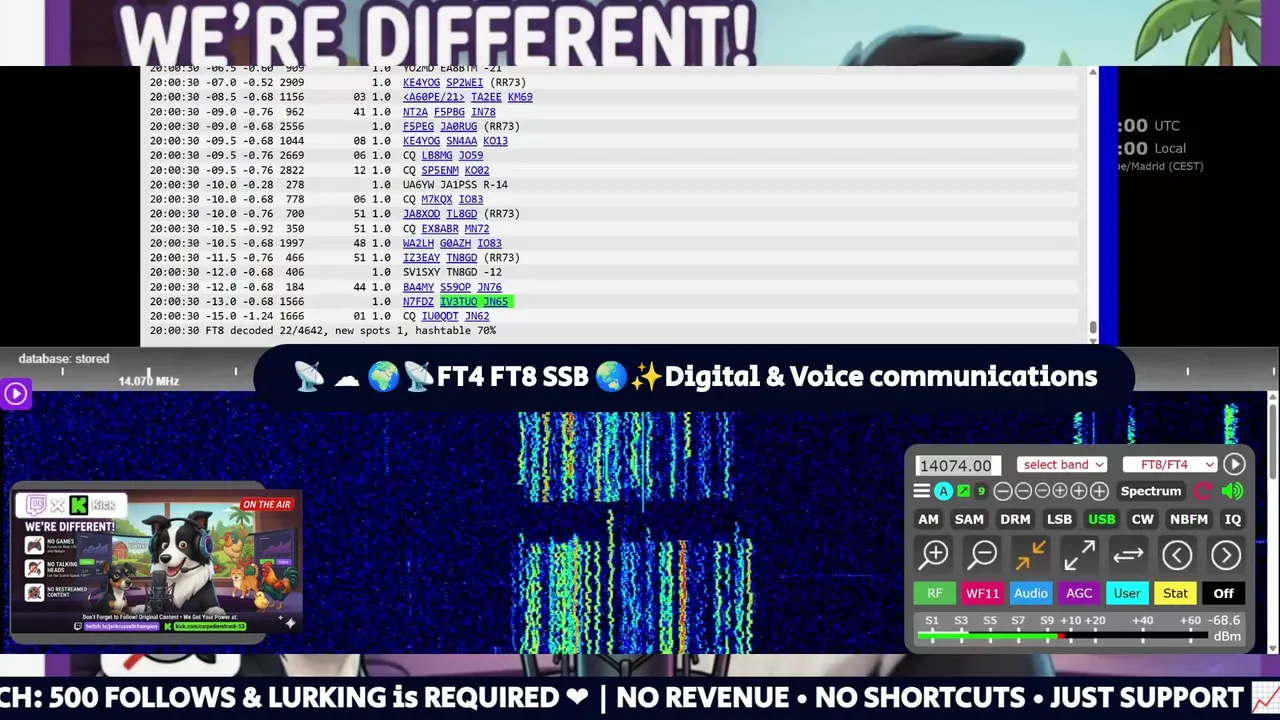Click the white outward arrows zoom-out-full icon
This screenshot has height=720, width=1280.
point(1078,554)
